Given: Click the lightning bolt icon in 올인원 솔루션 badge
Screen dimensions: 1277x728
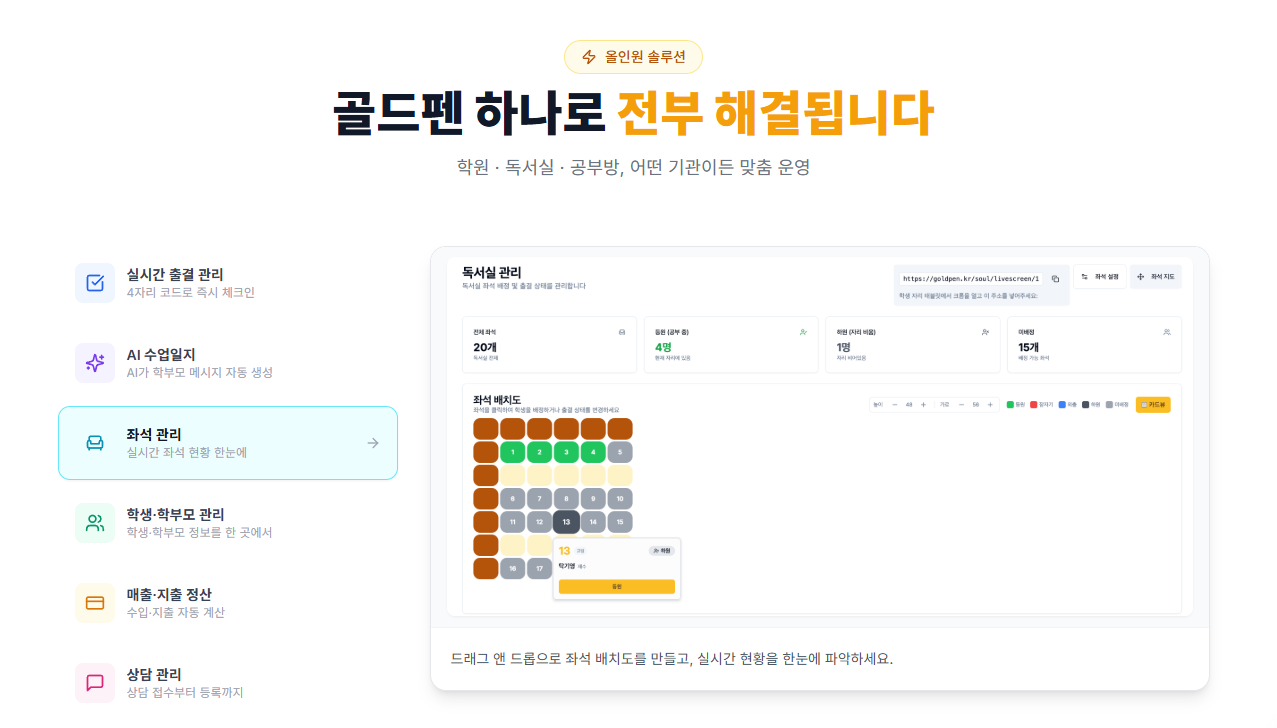Looking at the screenshot, I should coord(589,57).
